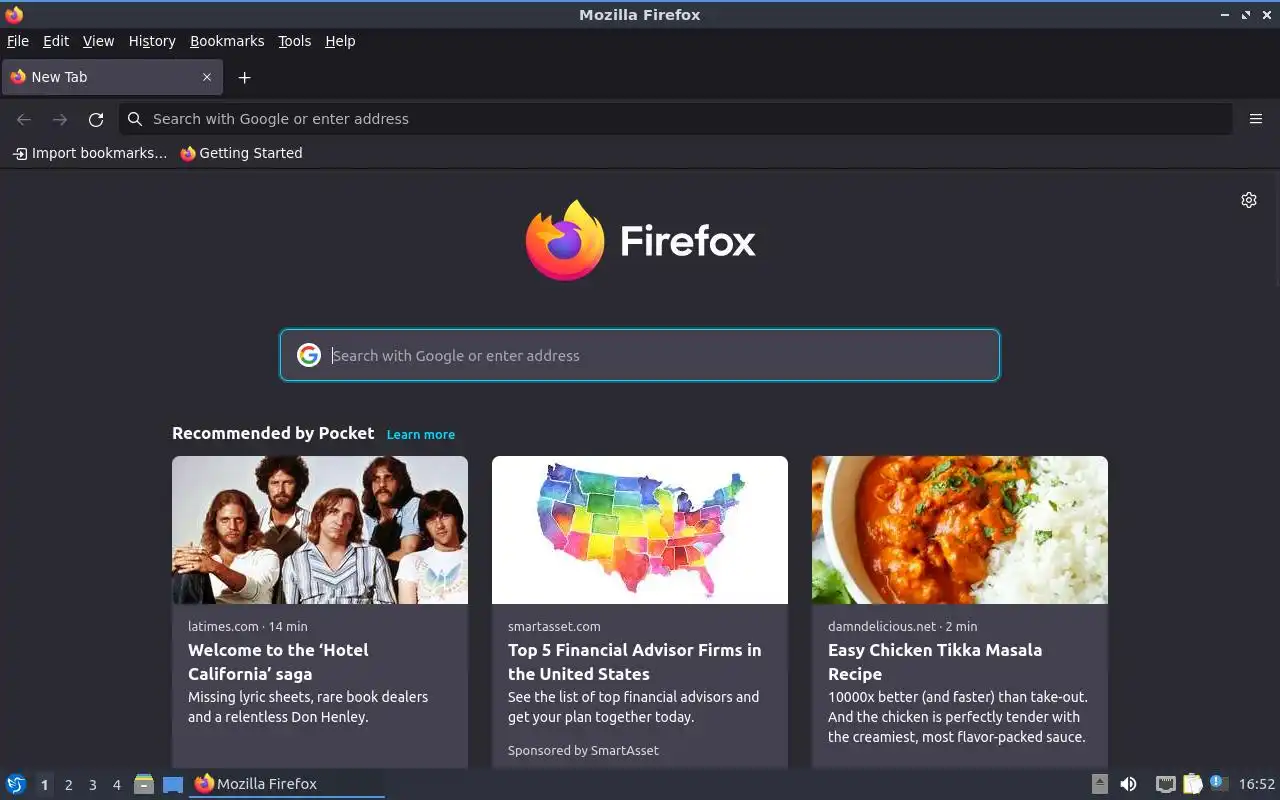
Task: Open the File menu
Action: [18, 41]
